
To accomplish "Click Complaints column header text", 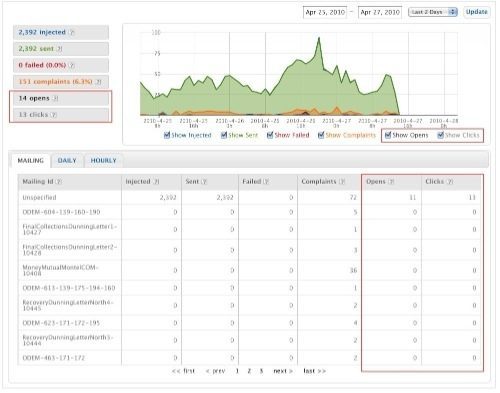I will (319, 182).
